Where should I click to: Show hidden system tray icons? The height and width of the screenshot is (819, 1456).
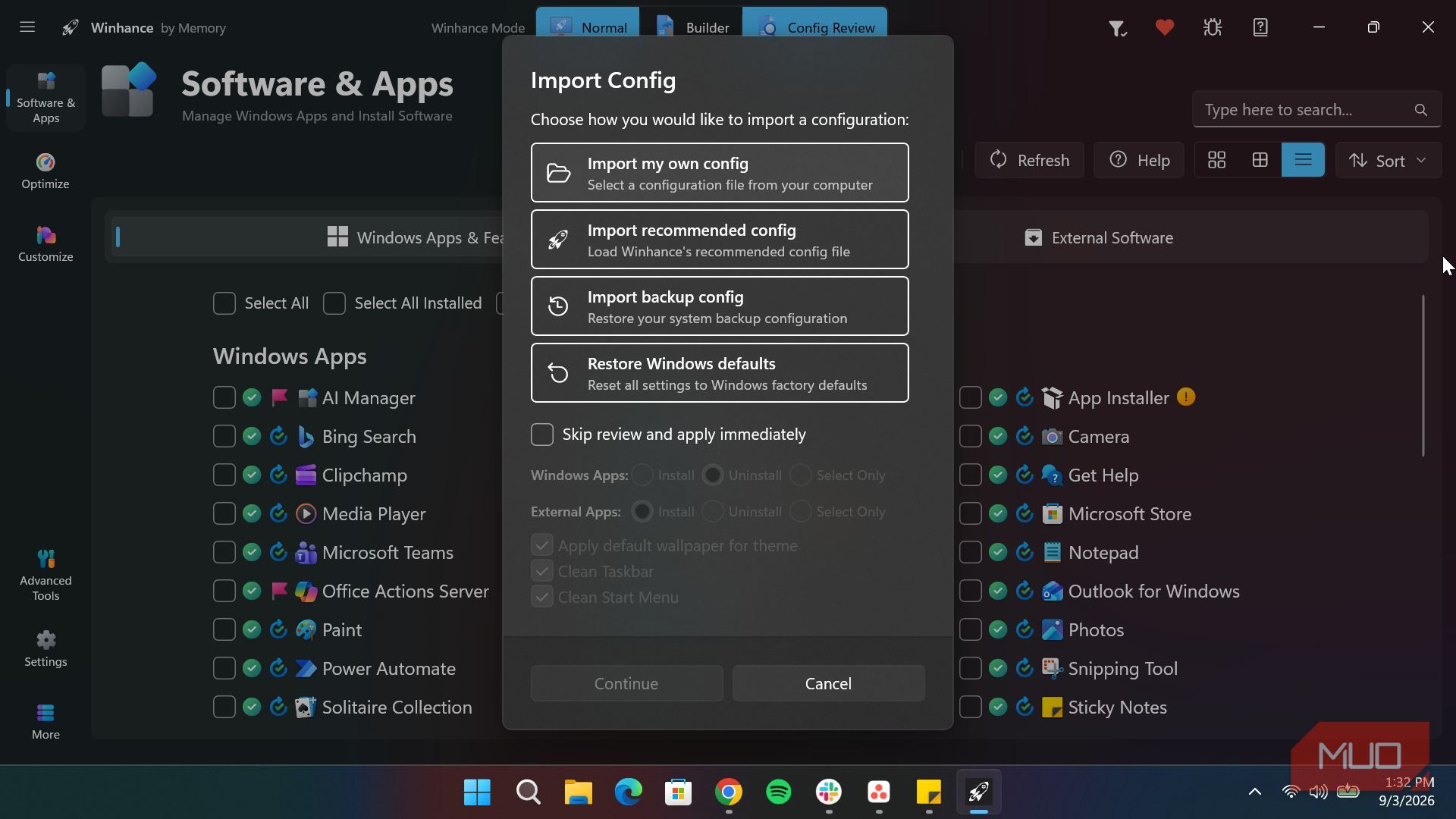(1255, 792)
